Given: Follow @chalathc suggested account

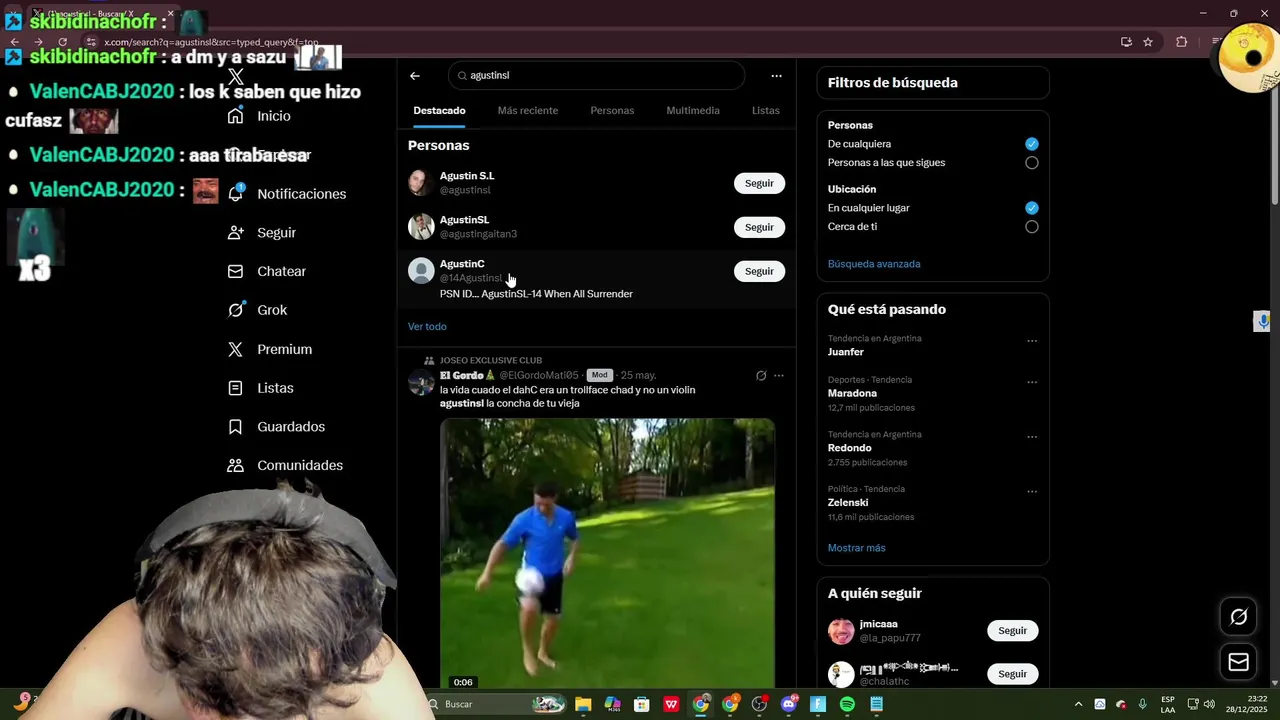Looking at the screenshot, I should click(x=1012, y=674).
